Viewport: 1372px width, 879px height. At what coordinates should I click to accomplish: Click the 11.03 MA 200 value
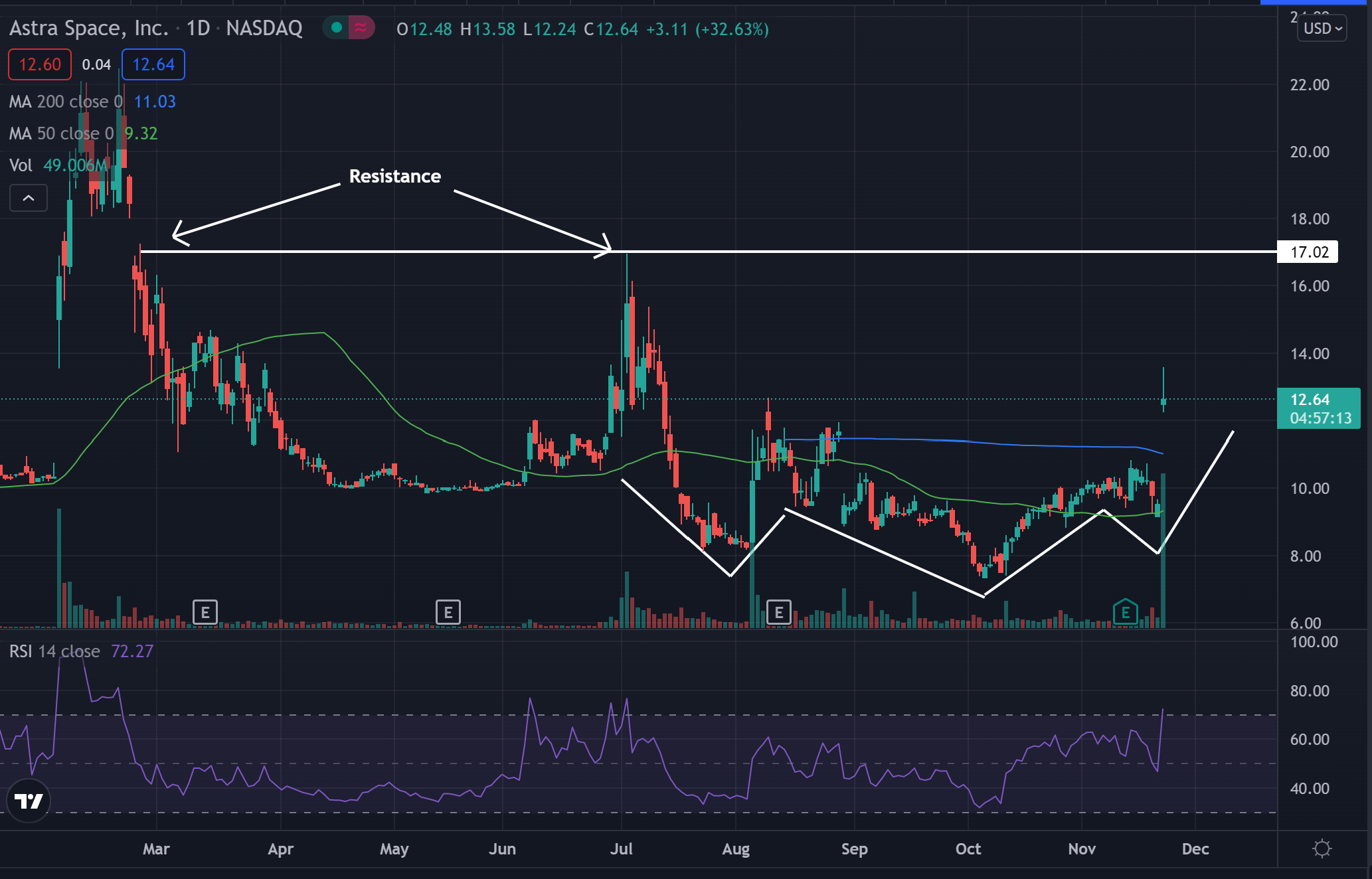[155, 102]
